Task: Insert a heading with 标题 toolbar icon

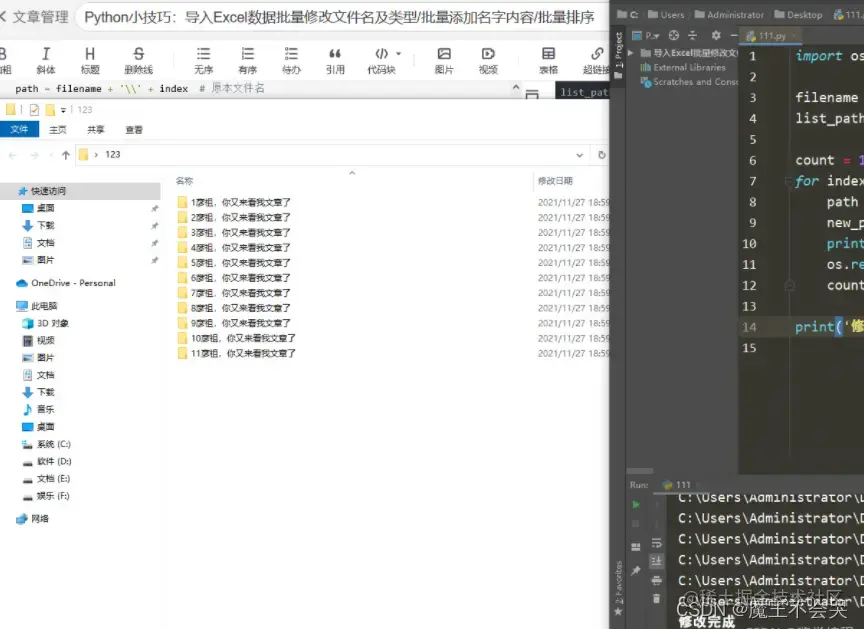Action: pos(90,60)
